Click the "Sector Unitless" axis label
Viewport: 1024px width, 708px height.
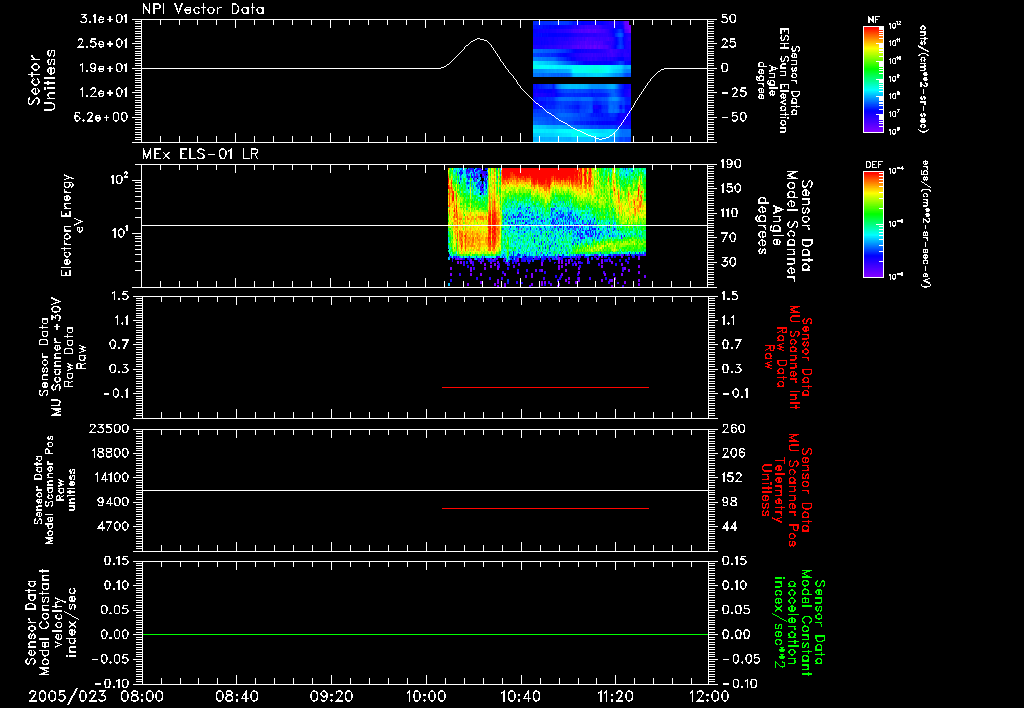tap(42, 80)
